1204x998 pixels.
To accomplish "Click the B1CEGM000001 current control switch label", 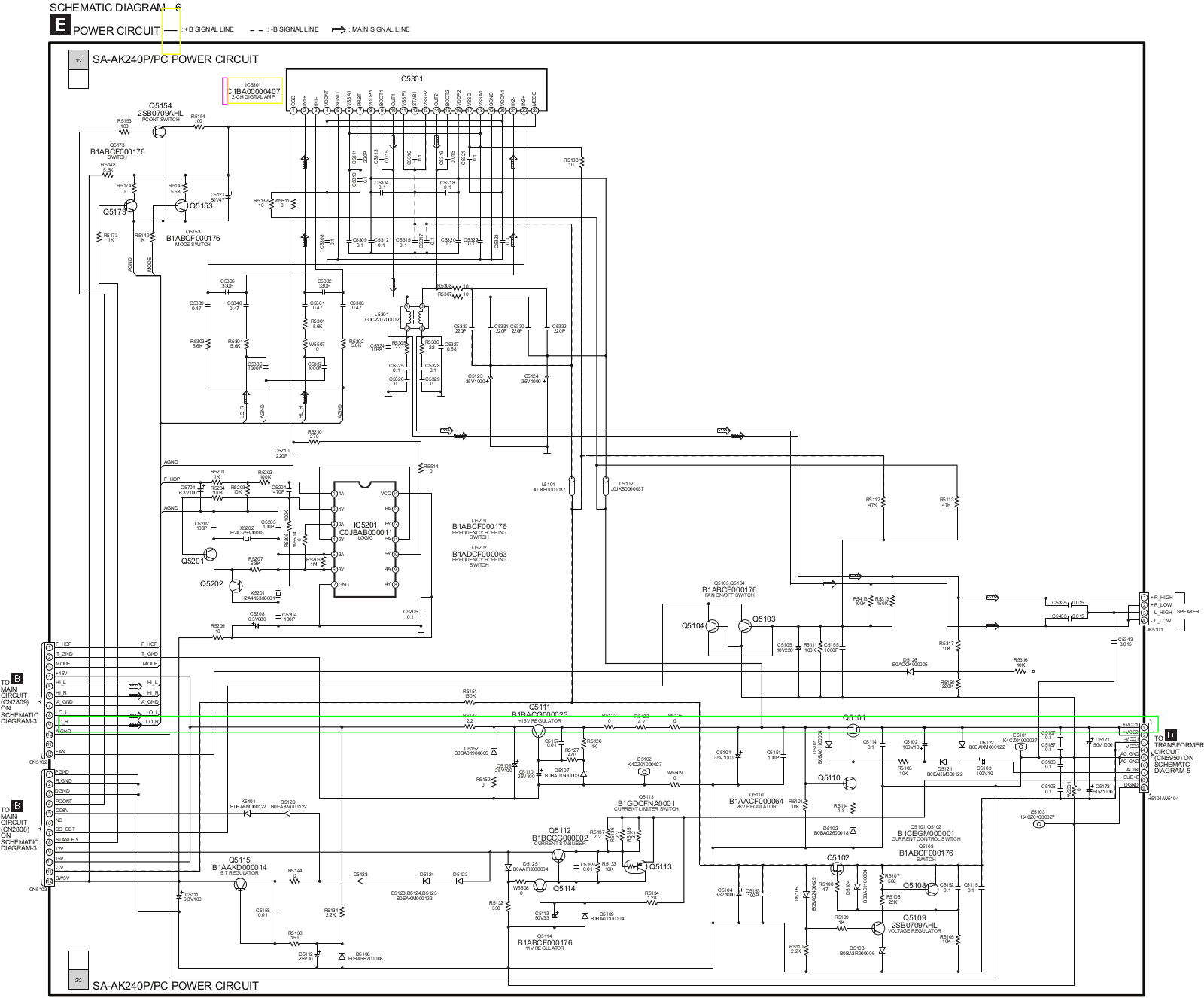I will click(x=926, y=833).
